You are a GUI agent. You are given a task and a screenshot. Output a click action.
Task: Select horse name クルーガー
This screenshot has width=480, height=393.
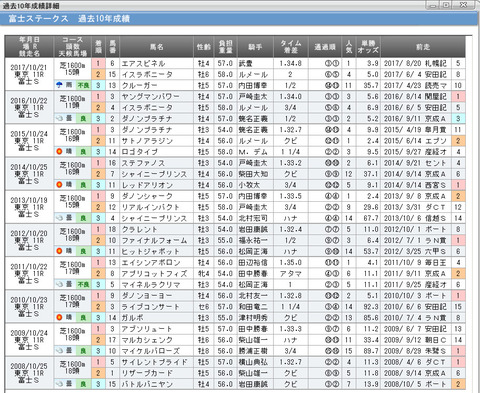139,85
